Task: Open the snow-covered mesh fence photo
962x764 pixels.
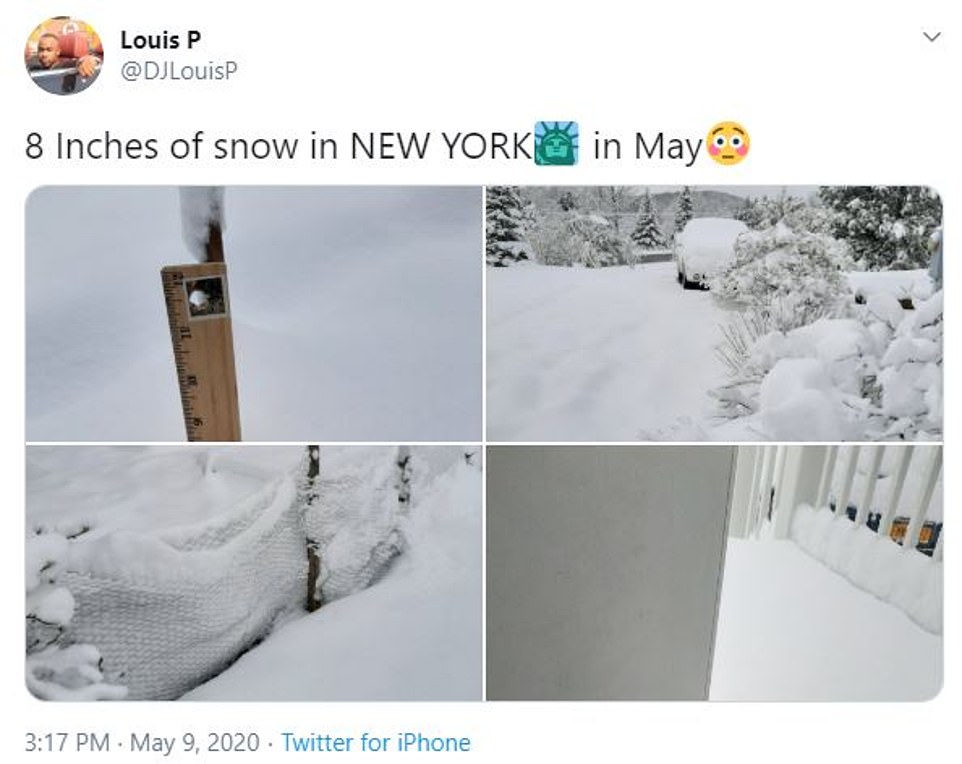Action: tap(254, 573)
